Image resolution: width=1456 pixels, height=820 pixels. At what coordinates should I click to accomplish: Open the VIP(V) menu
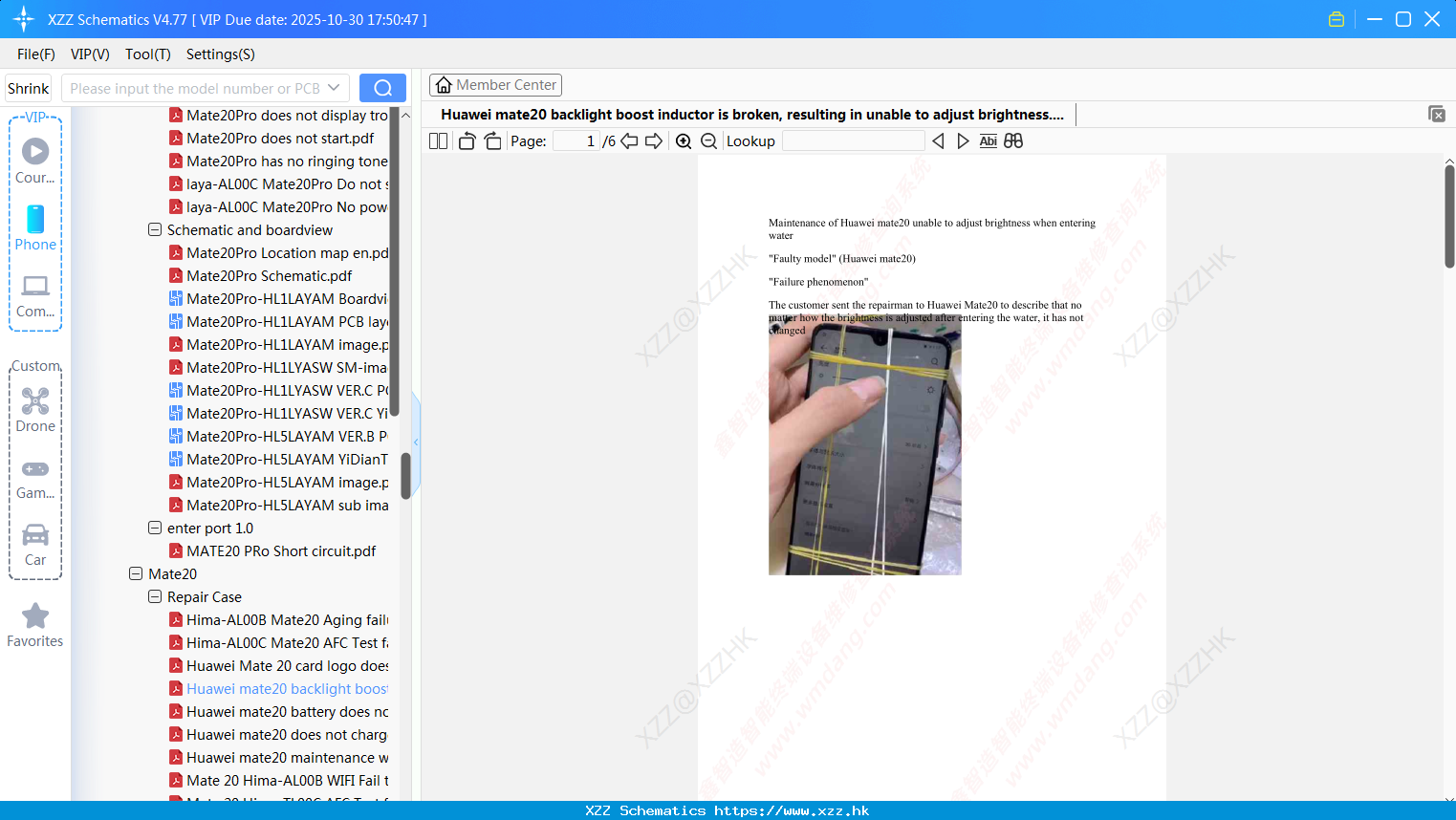click(x=90, y=54)
